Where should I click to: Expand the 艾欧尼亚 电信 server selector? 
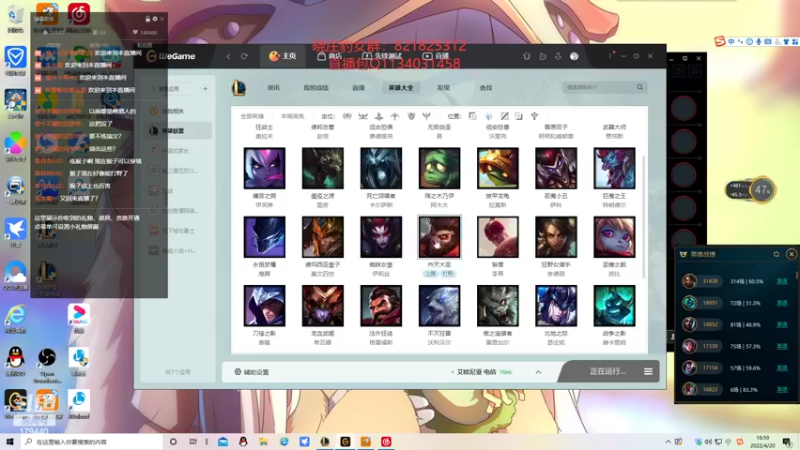538,372
